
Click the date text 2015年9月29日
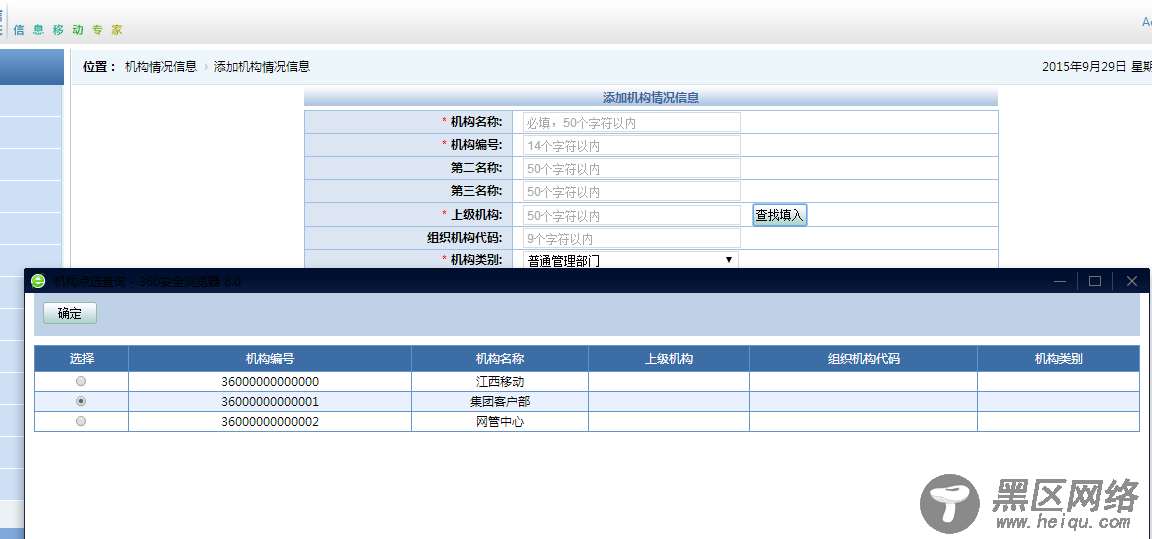[1084, 67]
